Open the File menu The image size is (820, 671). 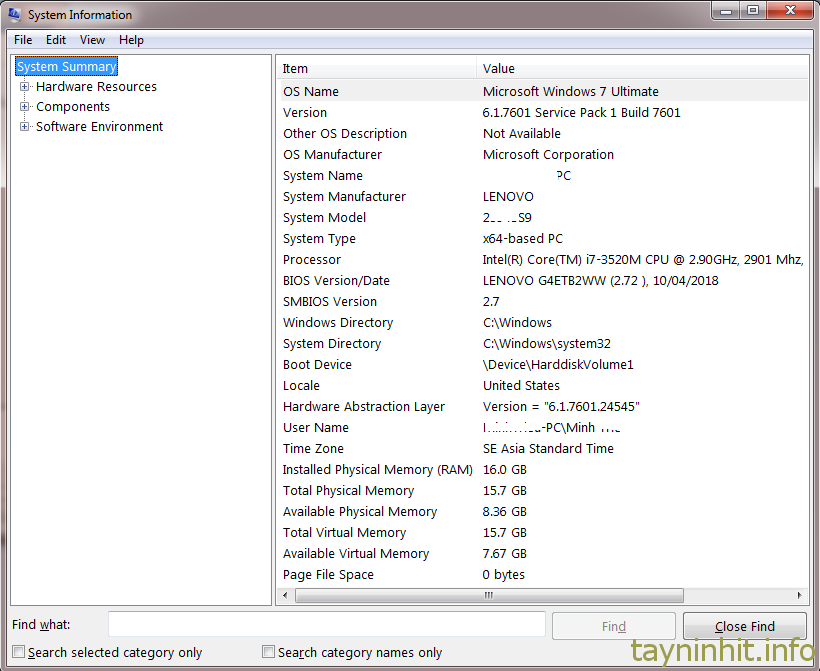coord(22,40)
